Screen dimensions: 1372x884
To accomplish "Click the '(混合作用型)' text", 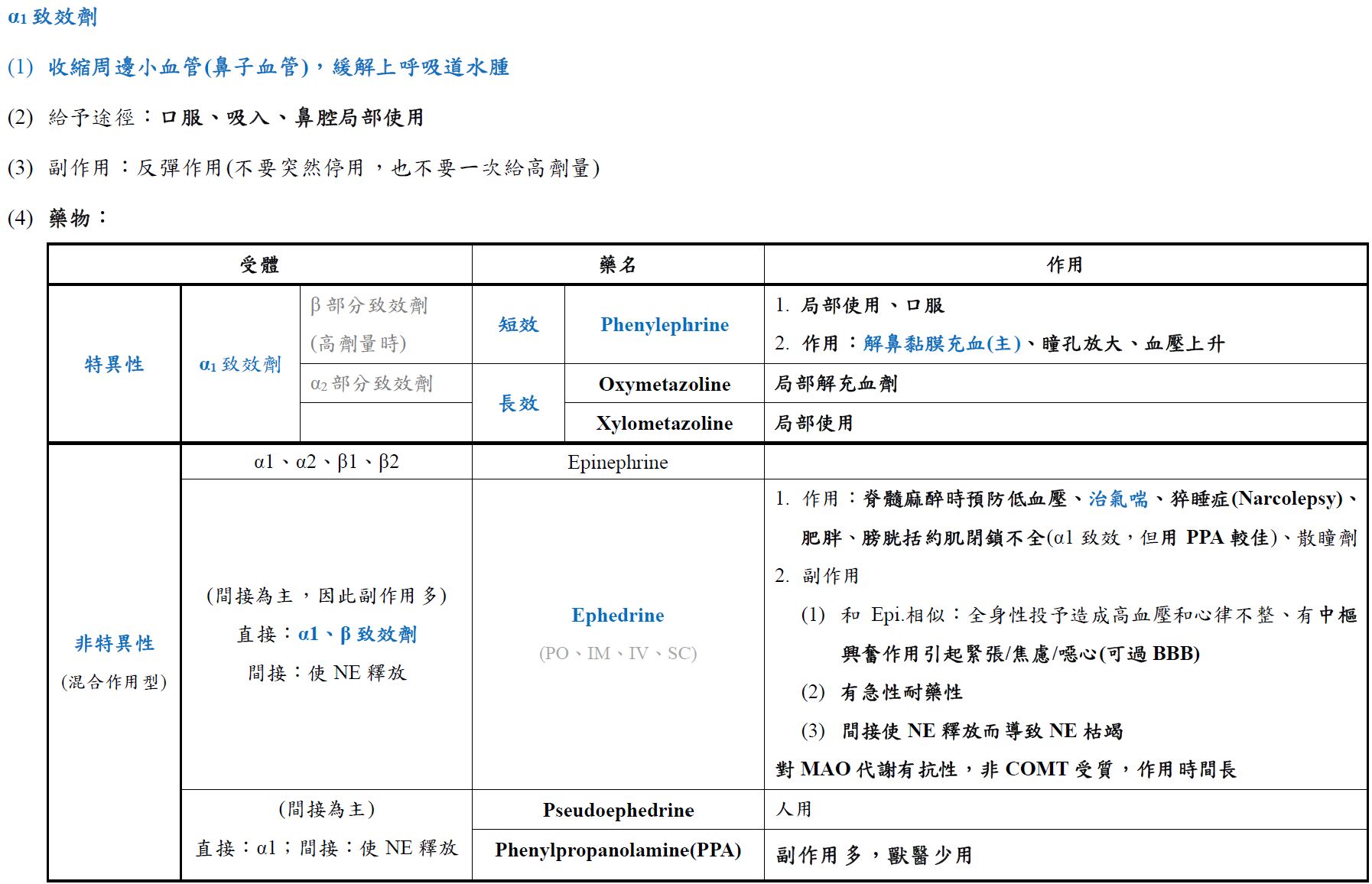I will [114, 682].
